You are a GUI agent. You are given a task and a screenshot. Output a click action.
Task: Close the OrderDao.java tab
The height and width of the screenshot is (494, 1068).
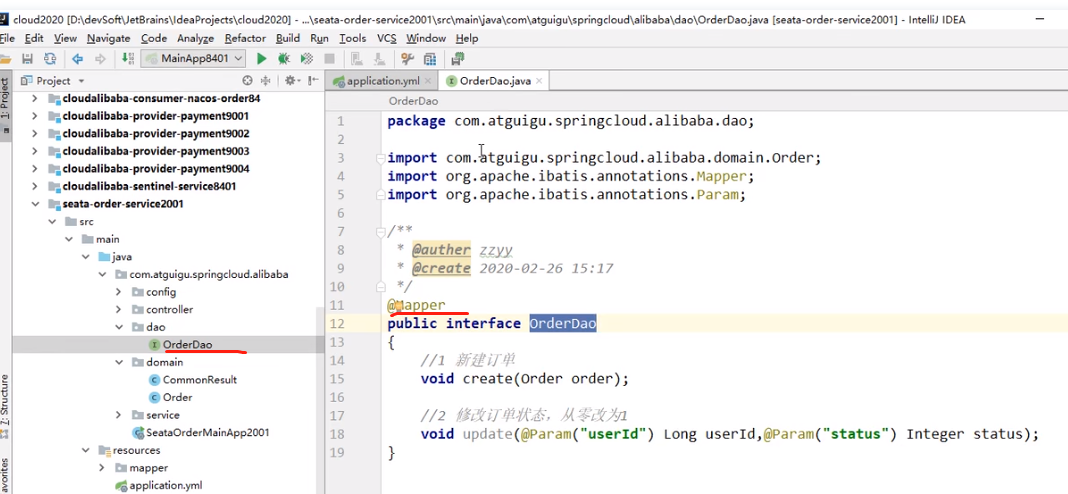pos(541,81)
